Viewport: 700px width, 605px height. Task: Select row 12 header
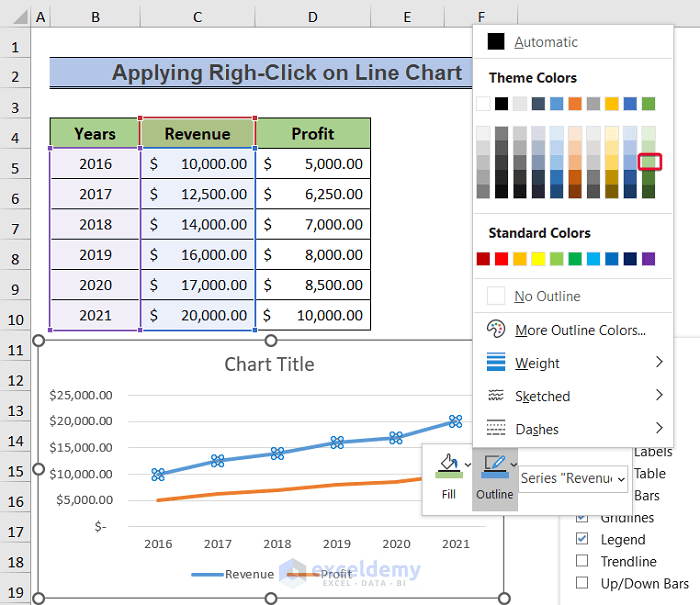tap(15, 380)
